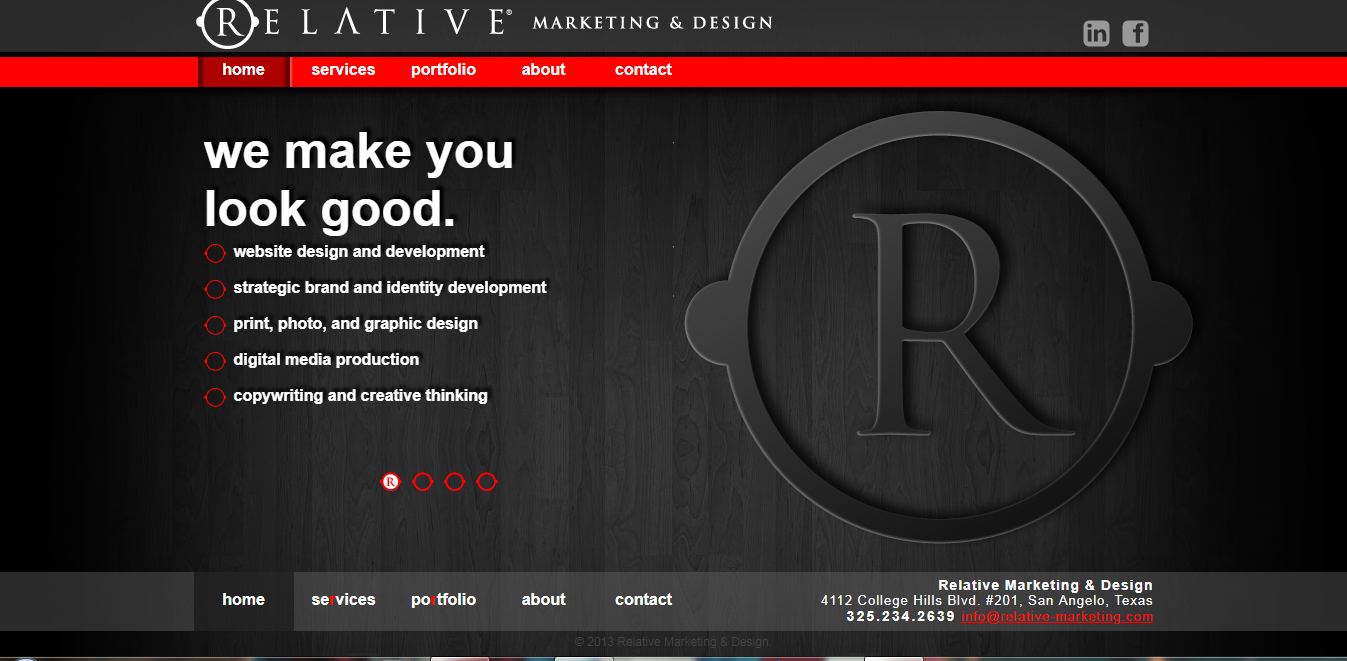
Task: Select the first slide indicator with R
Action: (x=390, y=482)
